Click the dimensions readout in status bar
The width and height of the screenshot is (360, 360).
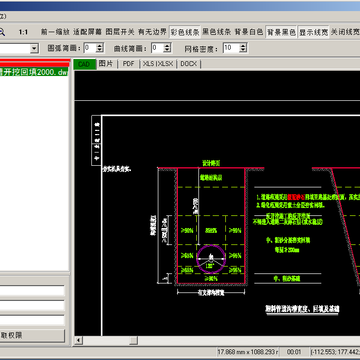248,352
